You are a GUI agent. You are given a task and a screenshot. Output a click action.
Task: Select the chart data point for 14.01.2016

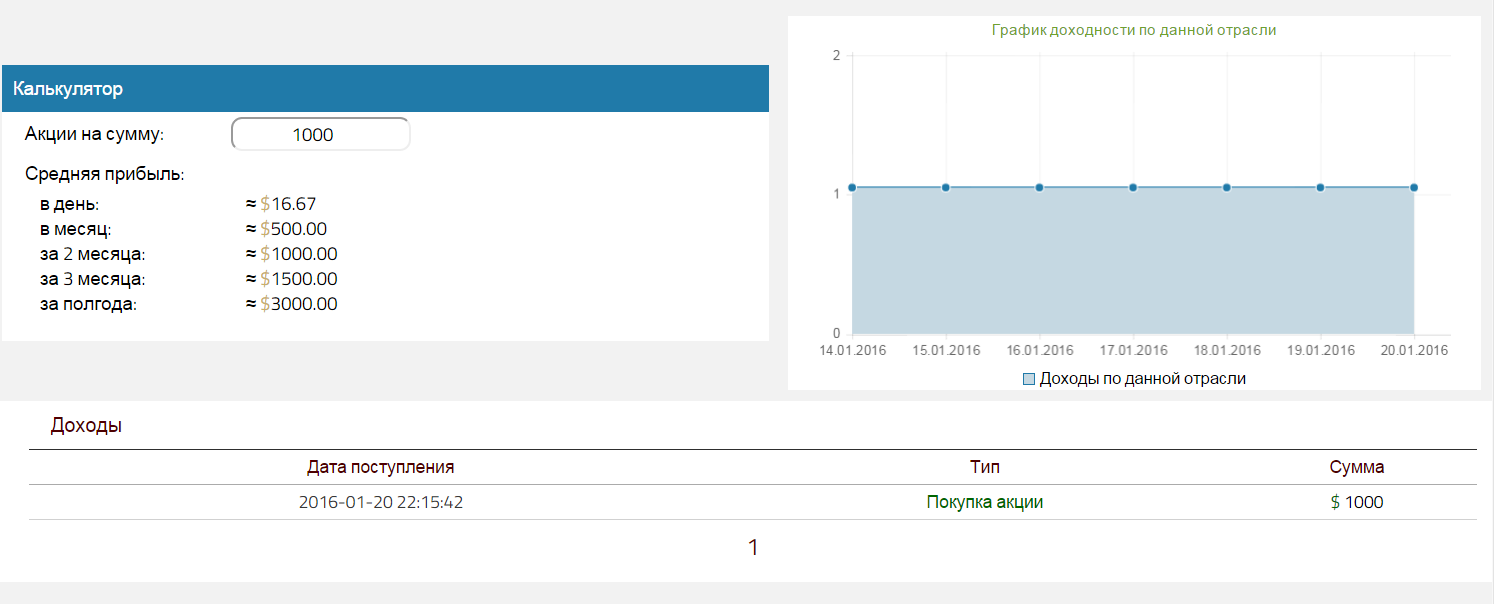click(x=852, y=187)
